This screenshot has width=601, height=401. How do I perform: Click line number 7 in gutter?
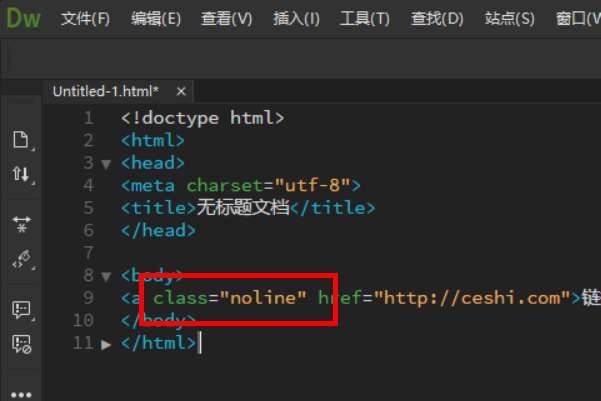(89, 253)
